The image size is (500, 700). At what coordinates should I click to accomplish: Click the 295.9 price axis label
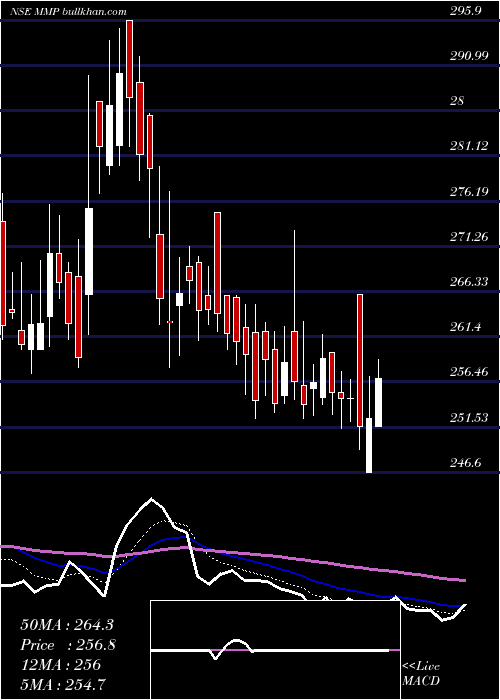point(465,11)
